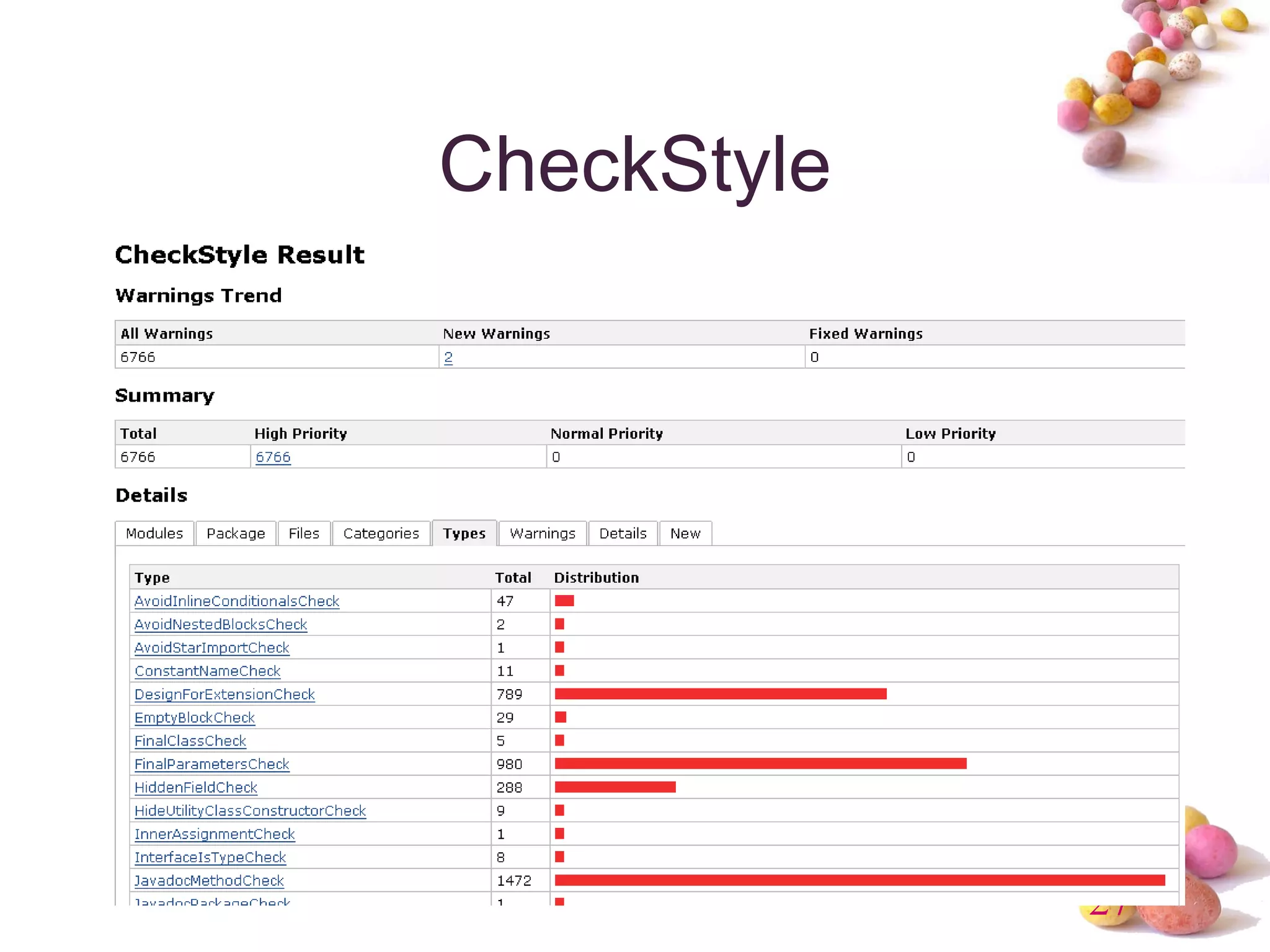
Task: Click the Normal Priority header
Action: coord(606,433)
